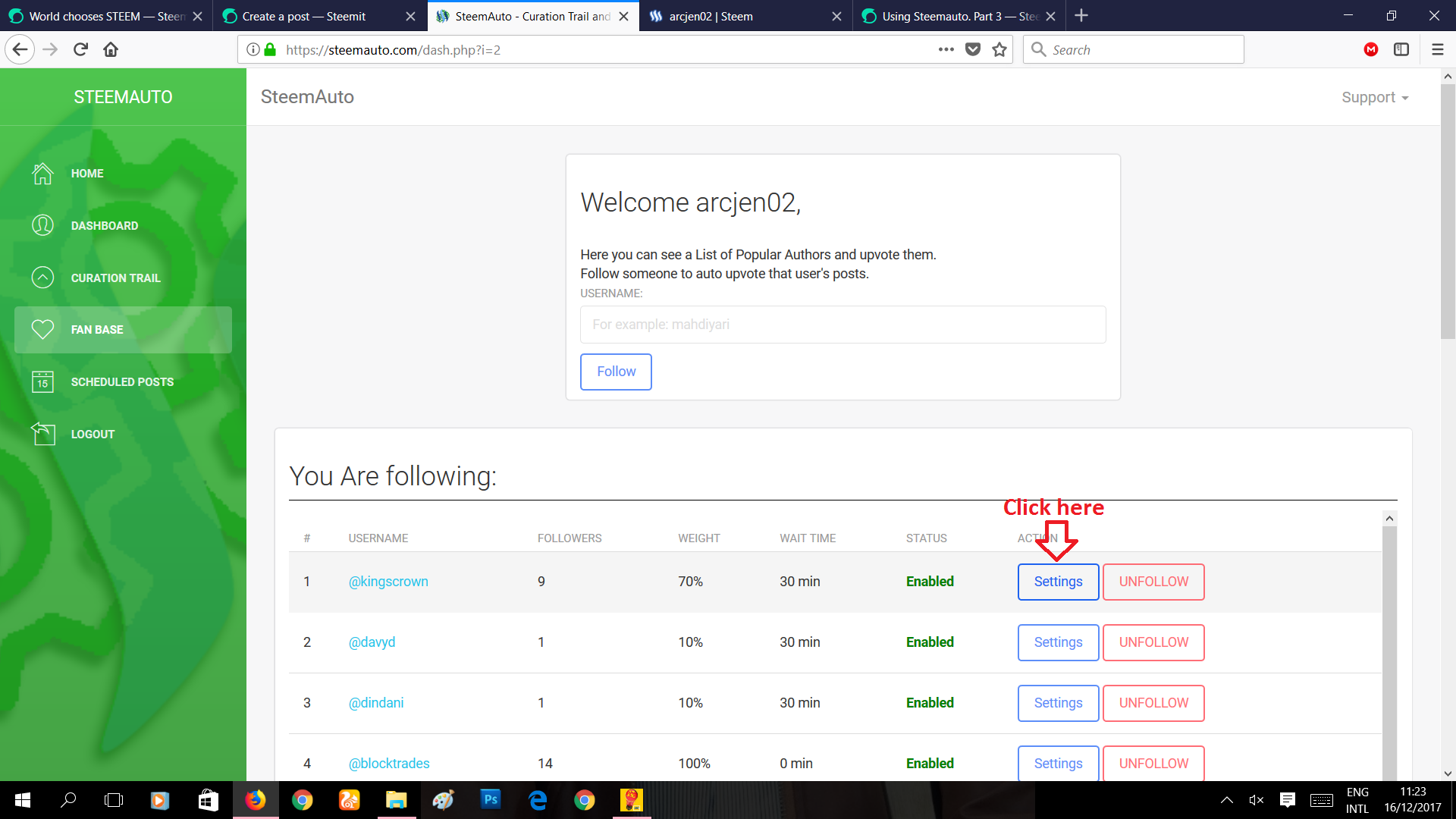
Task: Reload the current page
Action: [x=80, y=50]
